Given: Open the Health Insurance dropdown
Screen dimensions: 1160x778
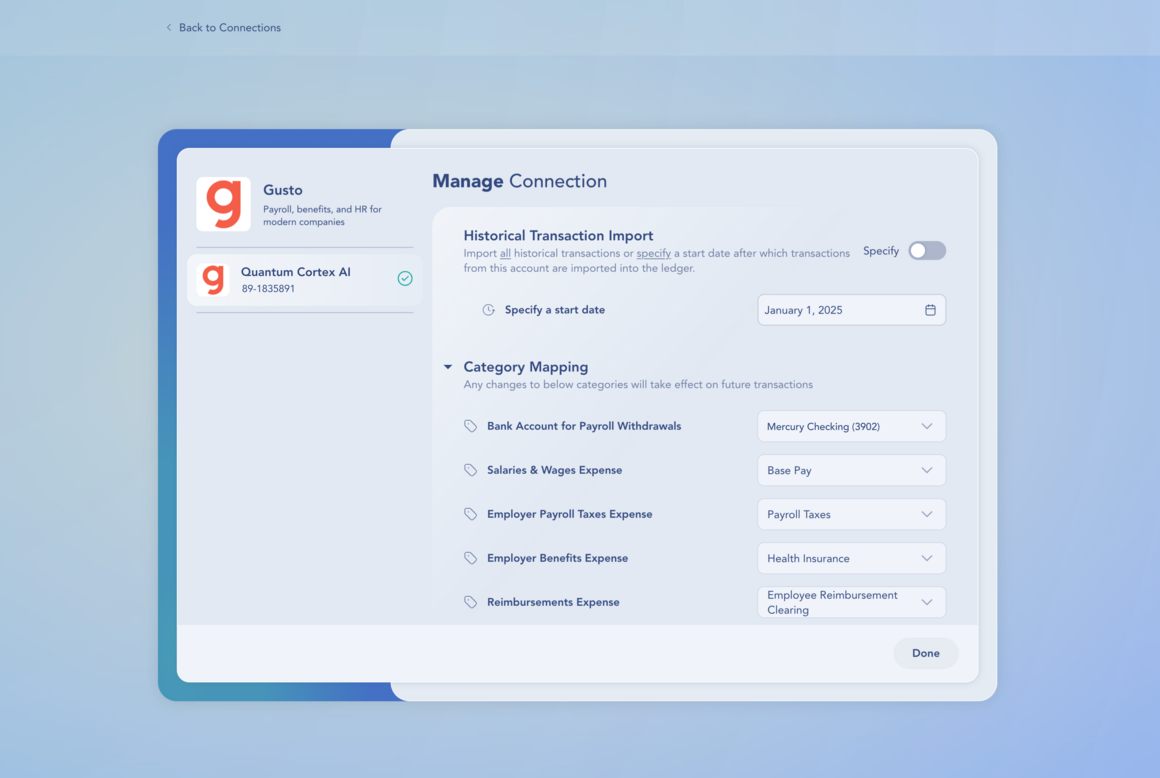Looking at the screenshot, I should point(851,558).
